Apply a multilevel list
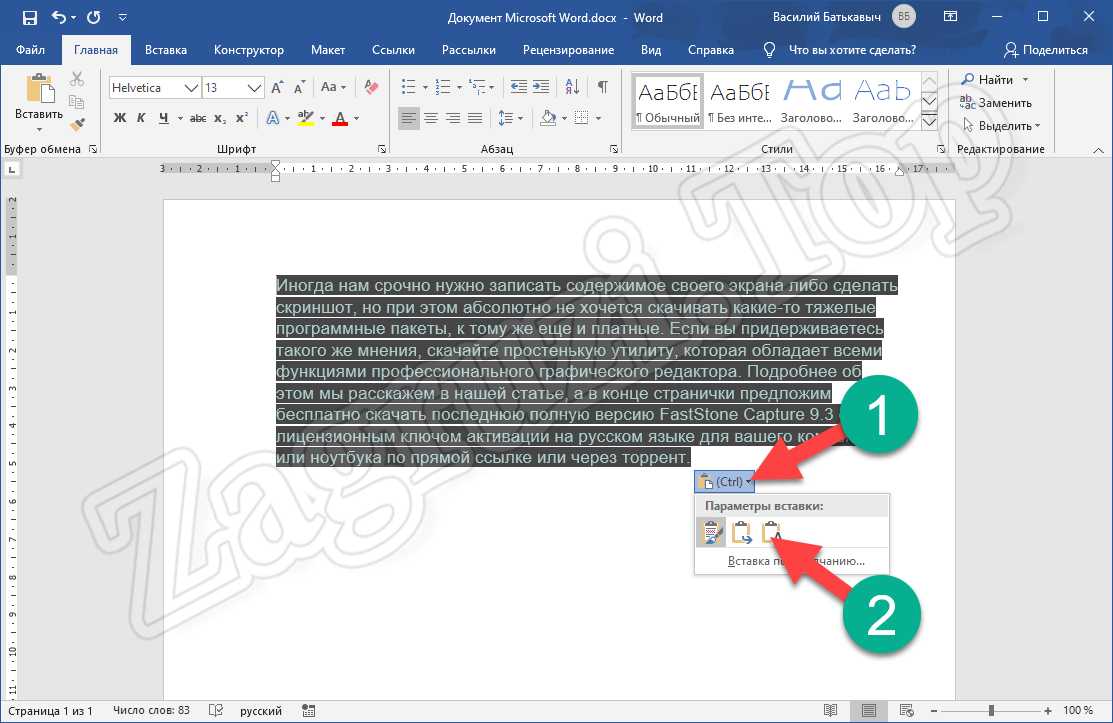This screenshot has height=723, width=1113. coord(478,87)
